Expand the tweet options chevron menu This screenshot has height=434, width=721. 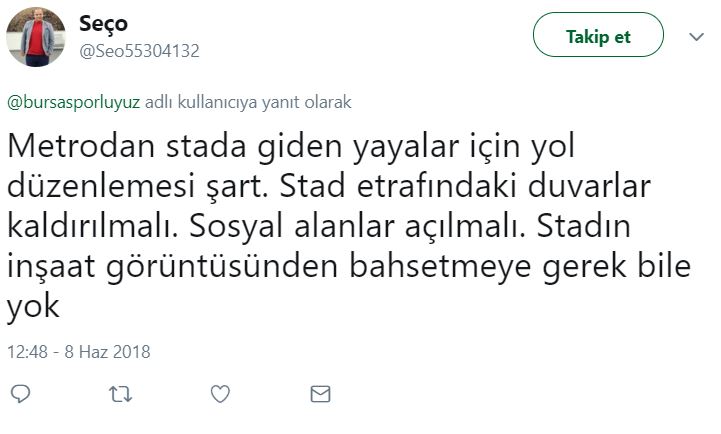697,37
